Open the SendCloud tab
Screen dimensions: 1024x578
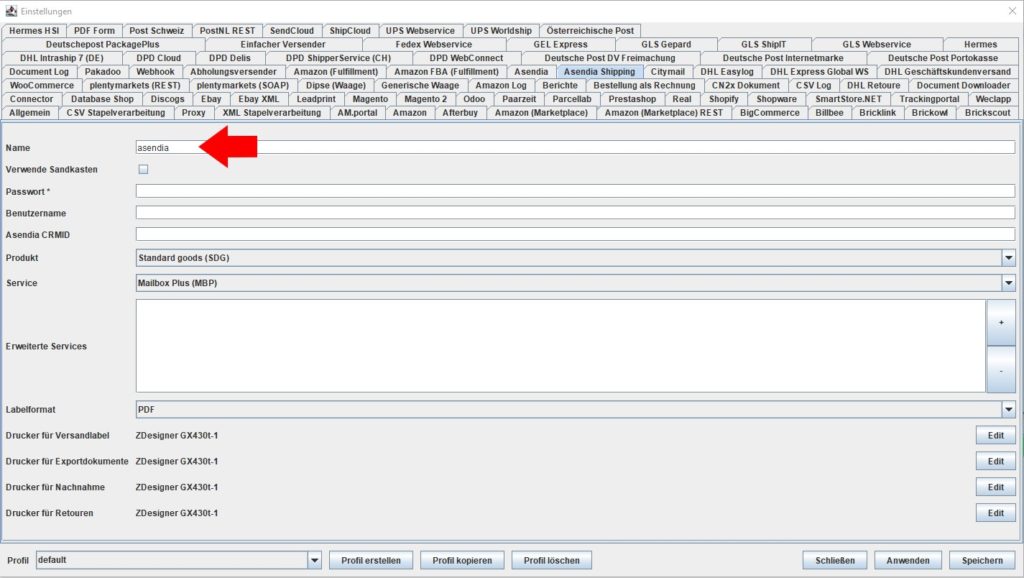pos(292,31)
